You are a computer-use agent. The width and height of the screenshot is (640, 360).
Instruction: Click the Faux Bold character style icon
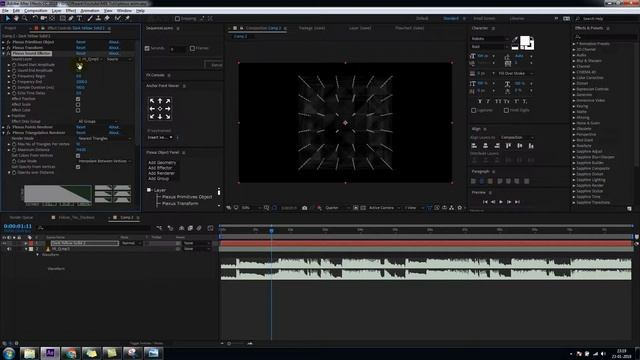pos(480,101)
